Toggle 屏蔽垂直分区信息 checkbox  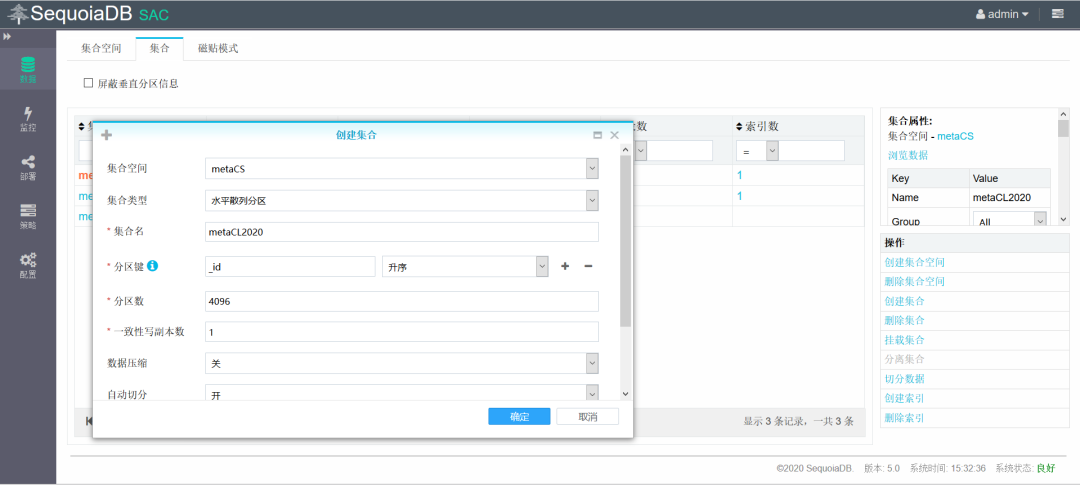[x=88, y=83]
